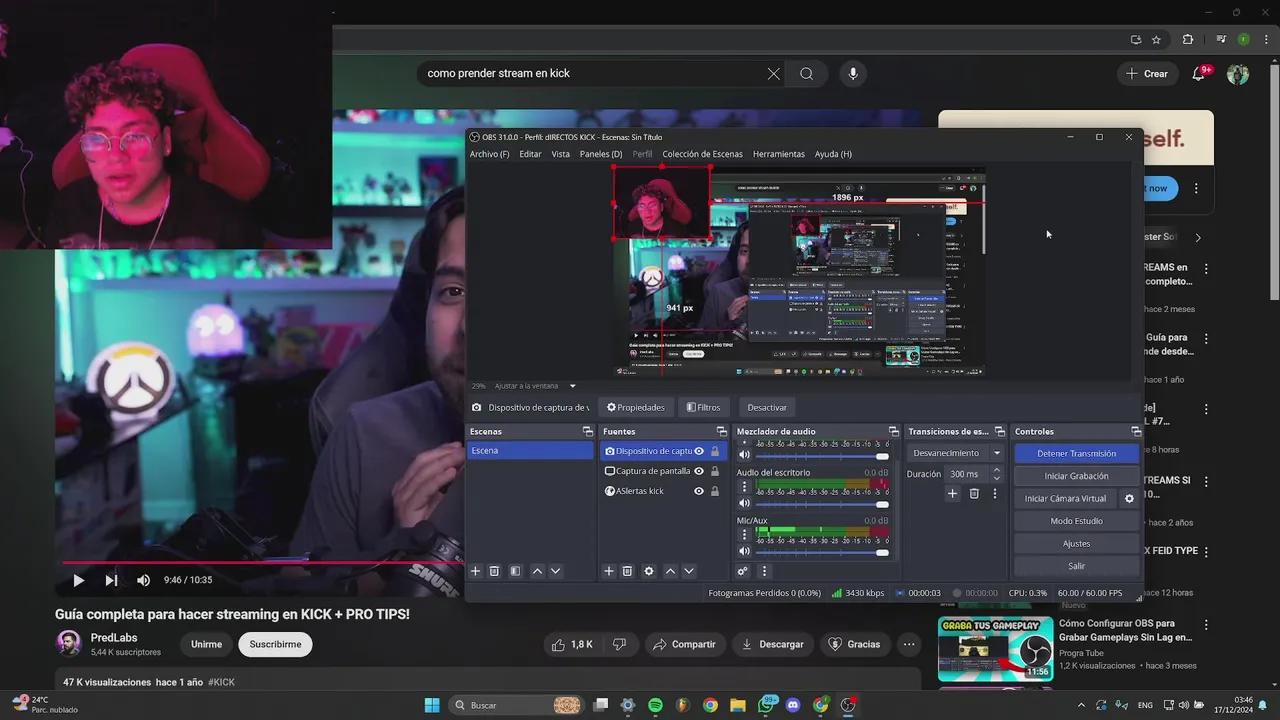Add a new source in Fuentes panel
The height and width of the screenshot is (720, 1280).
click(x=608, y=571)
